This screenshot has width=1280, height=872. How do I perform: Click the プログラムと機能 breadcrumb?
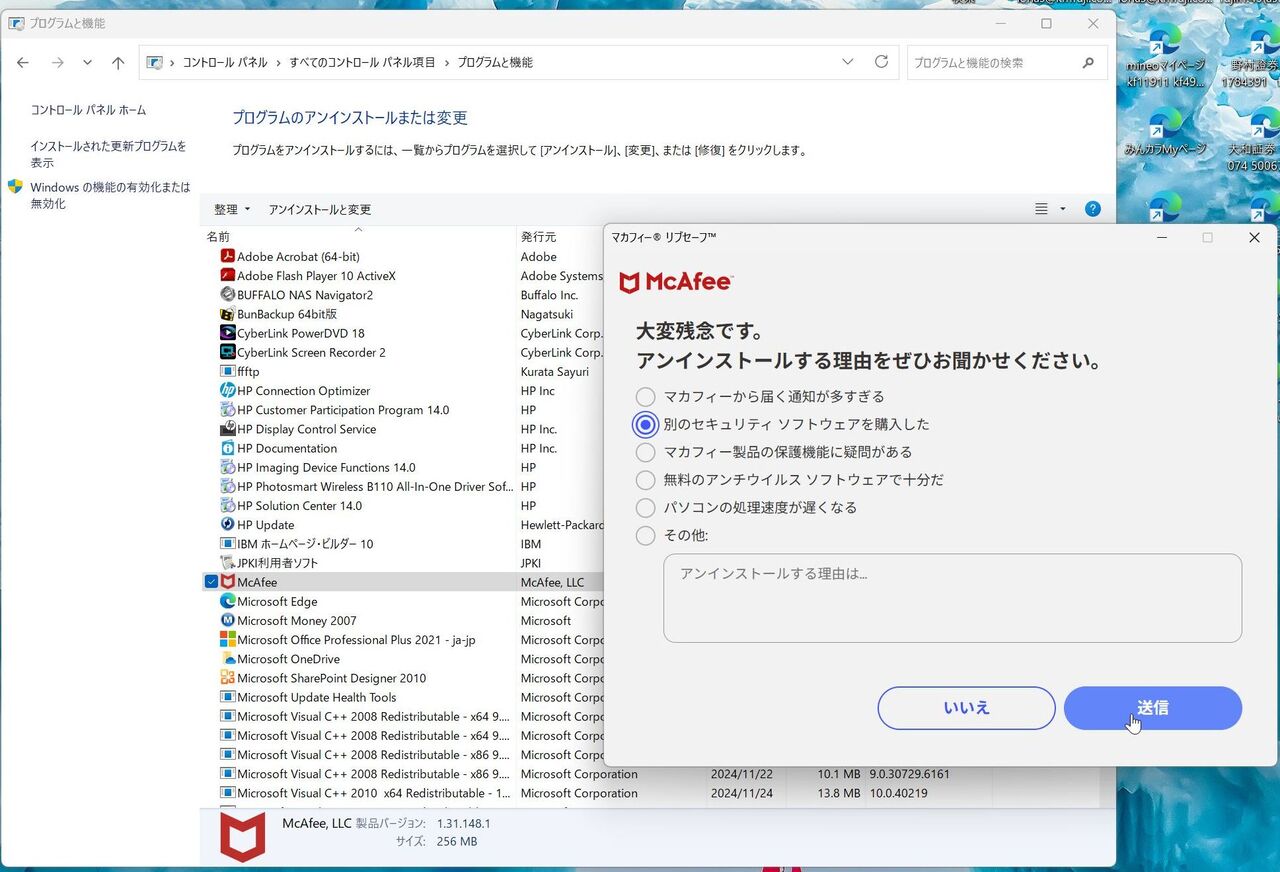pyautogui.click(x=495, y=62)
